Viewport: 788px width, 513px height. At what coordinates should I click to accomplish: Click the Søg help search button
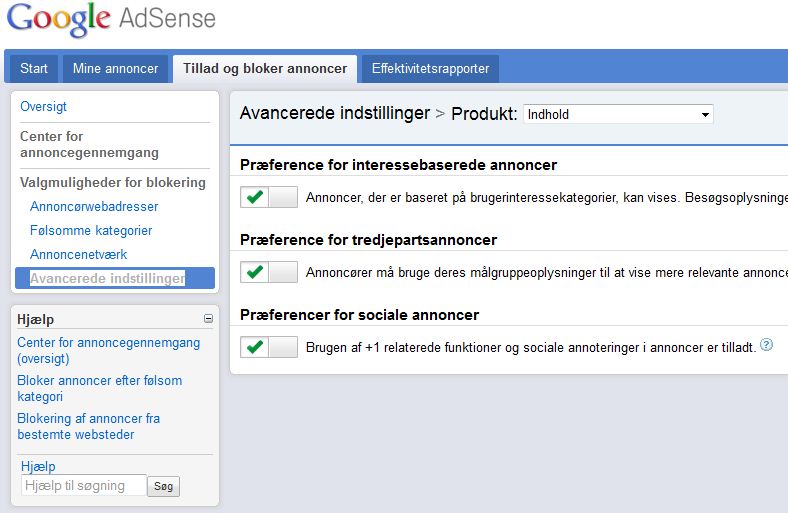click(x=163, y=486)
